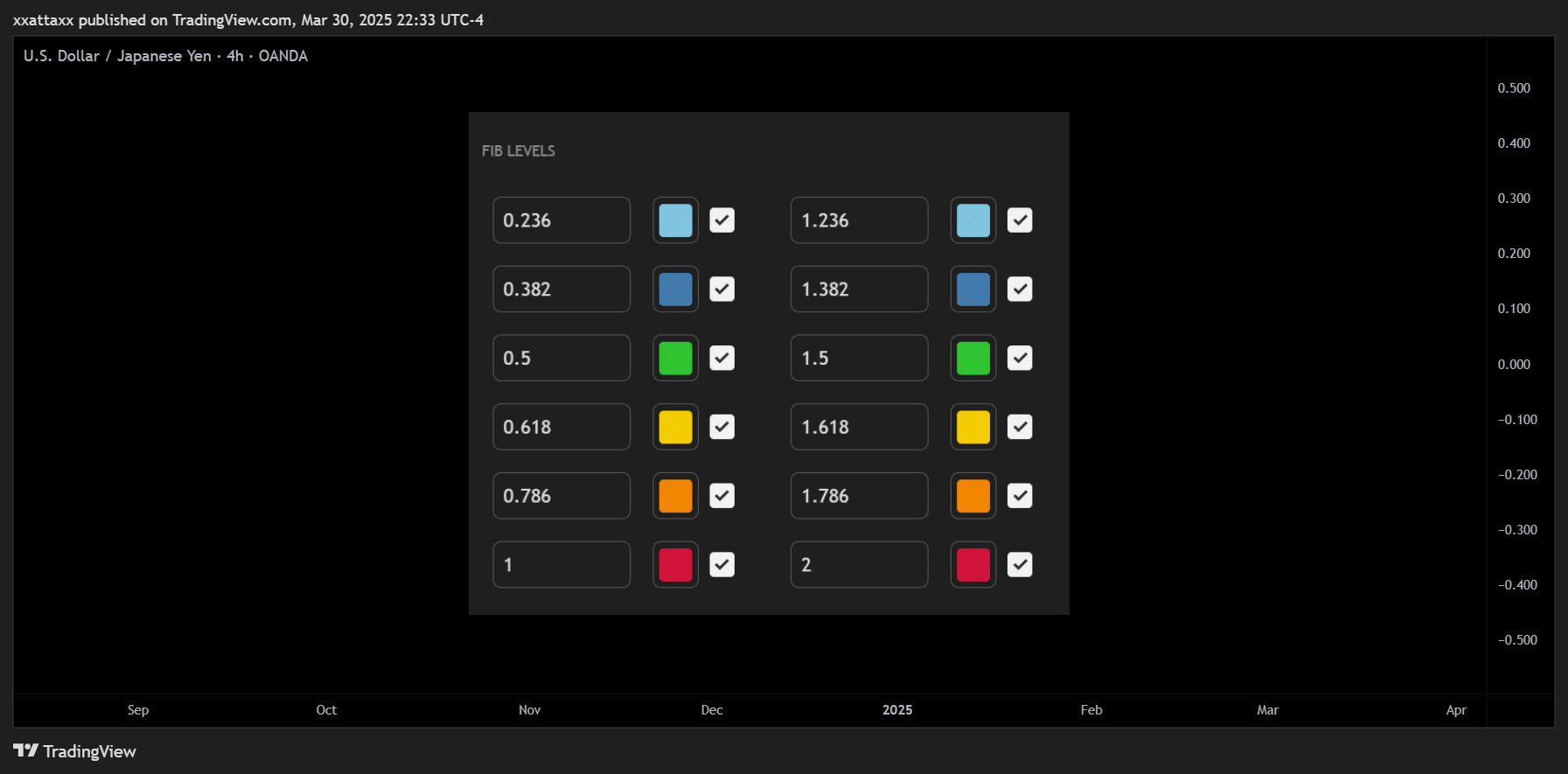Click the 1.236 value input field
The width and height of the screenshot is (1568, 774).
click(860, 220)
